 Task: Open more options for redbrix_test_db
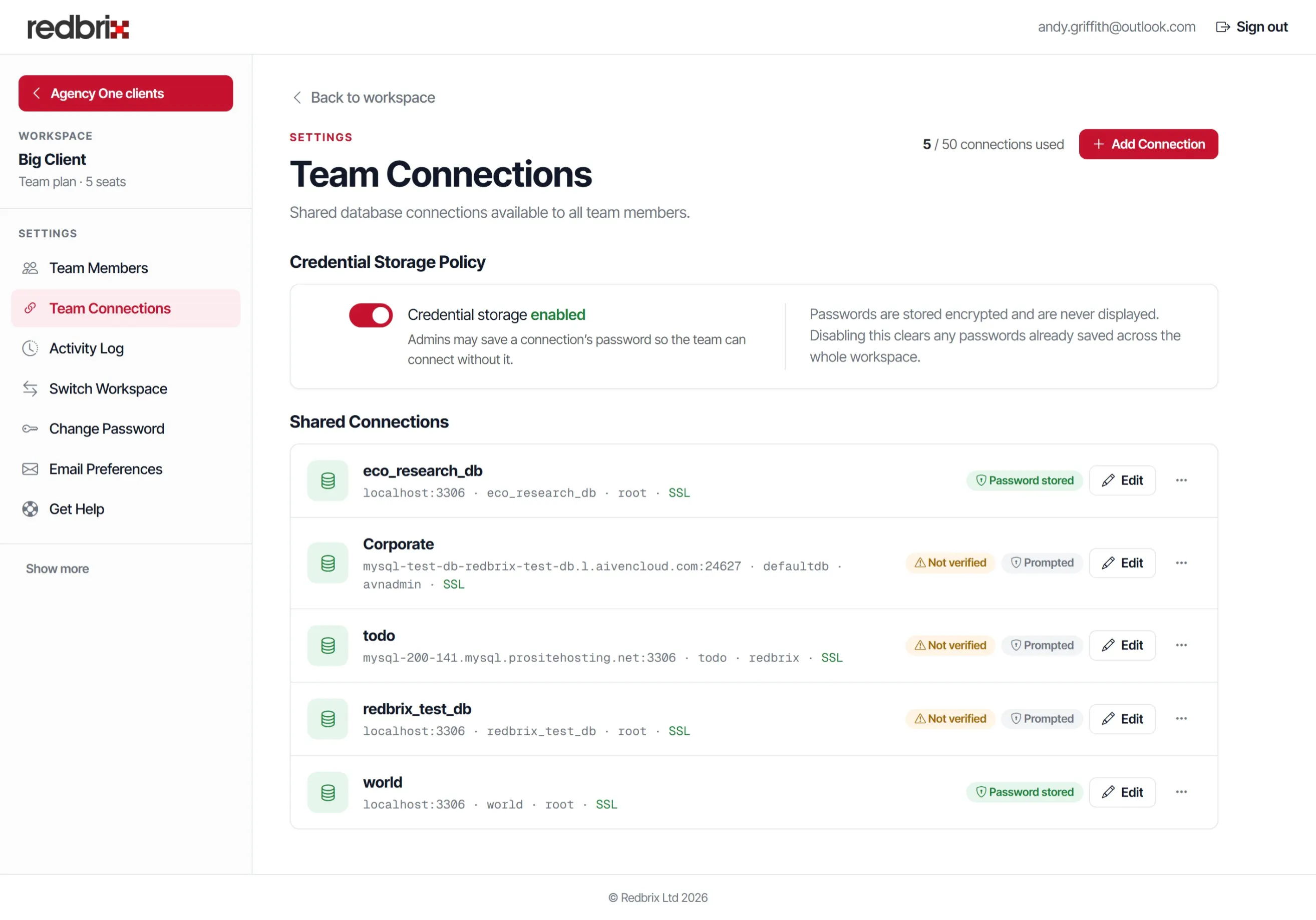[1181, 718]
